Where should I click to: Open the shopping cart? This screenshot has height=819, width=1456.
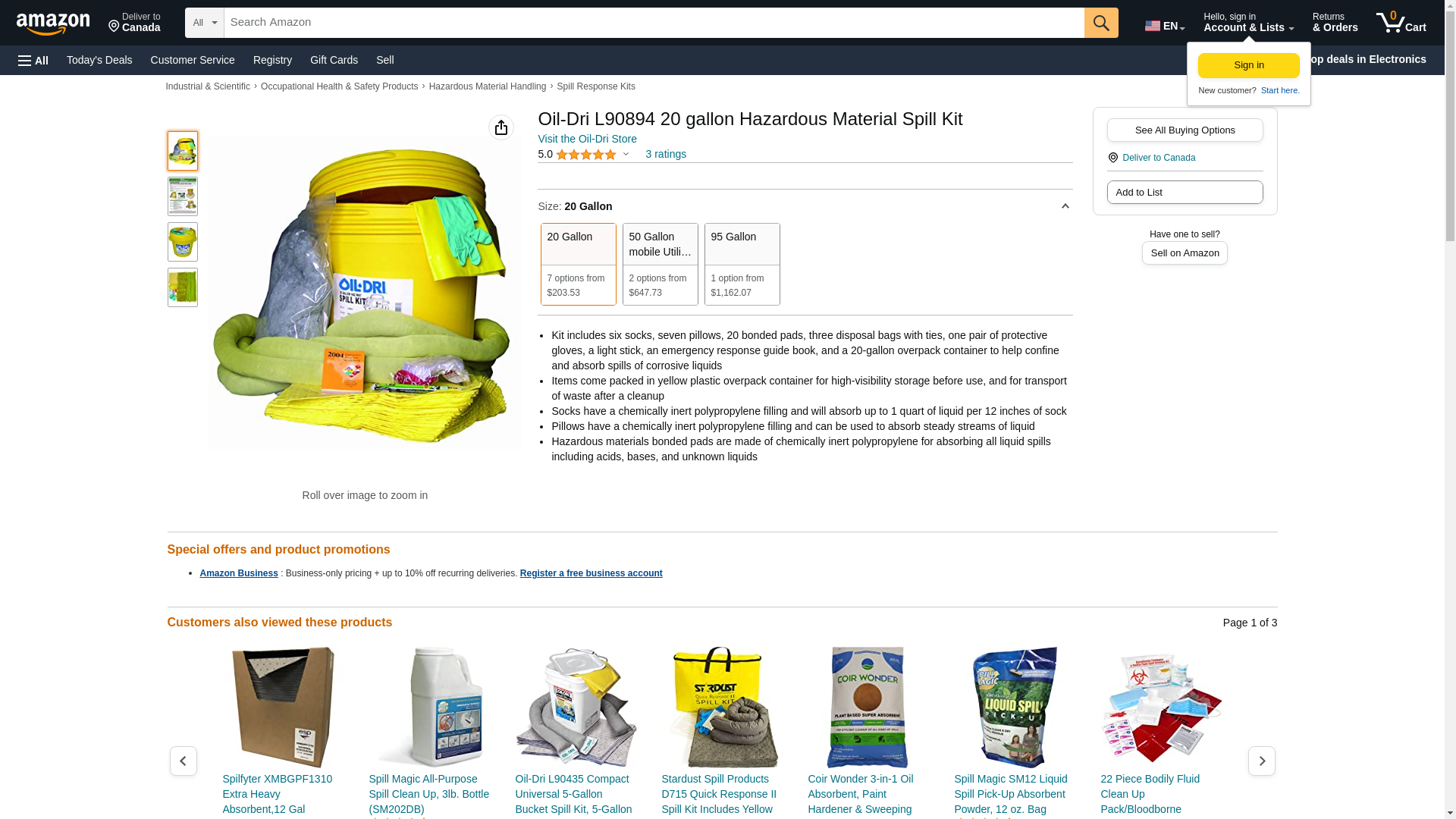[1401, 23]
